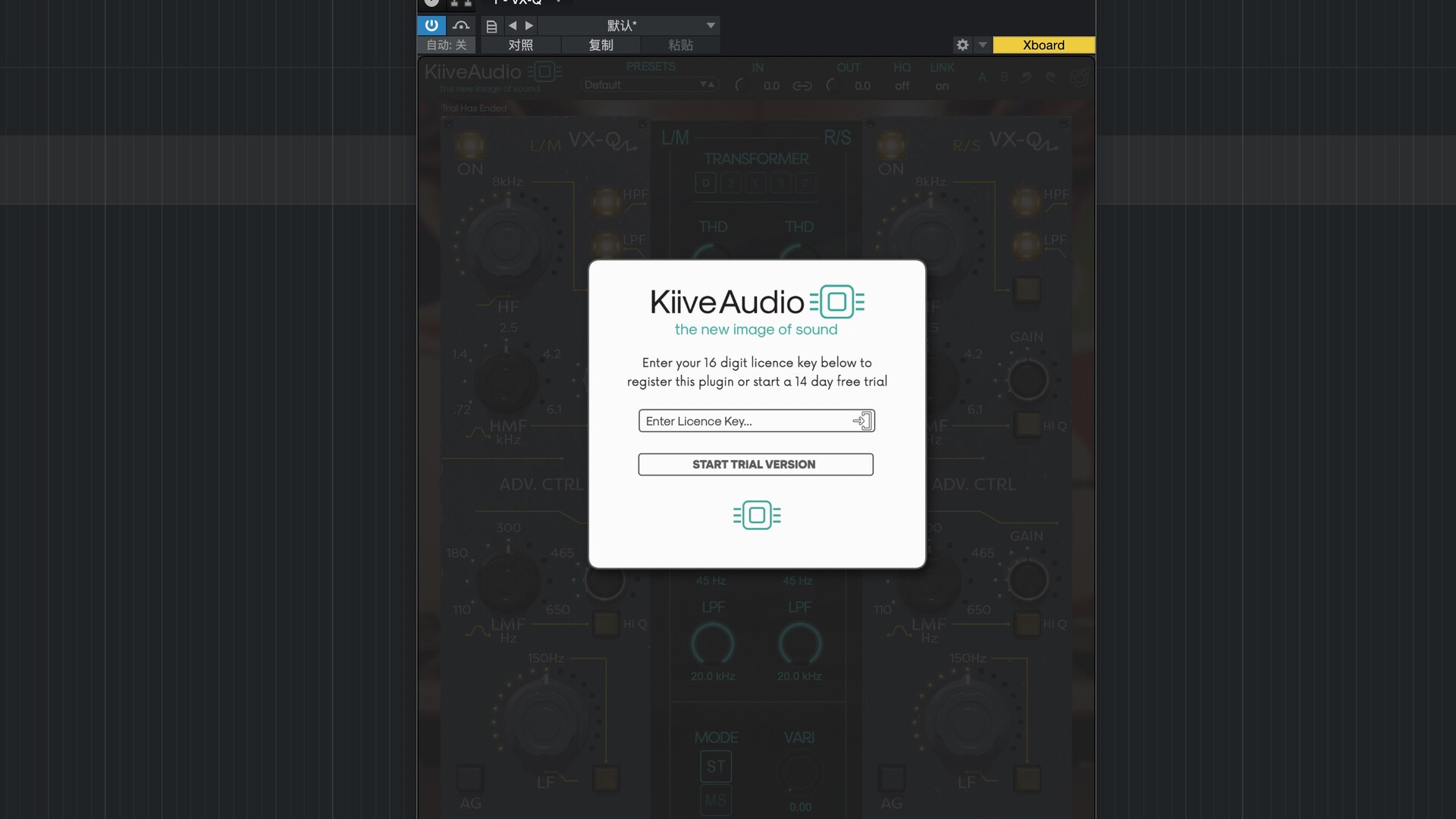
Task: Submit licence key with arrow icon
Action: click(863, 421)
